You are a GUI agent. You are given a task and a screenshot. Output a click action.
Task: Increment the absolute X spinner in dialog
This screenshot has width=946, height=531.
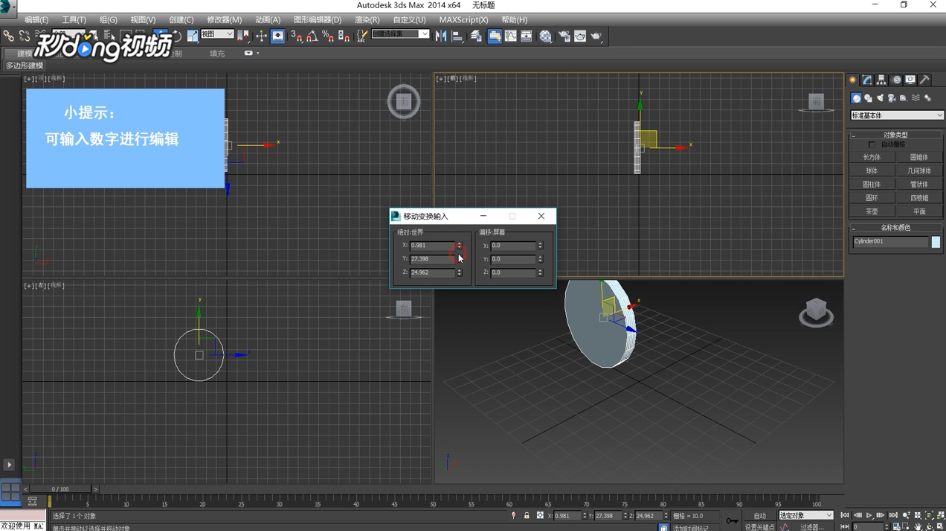pyautogui.click(x=459, y=243)
